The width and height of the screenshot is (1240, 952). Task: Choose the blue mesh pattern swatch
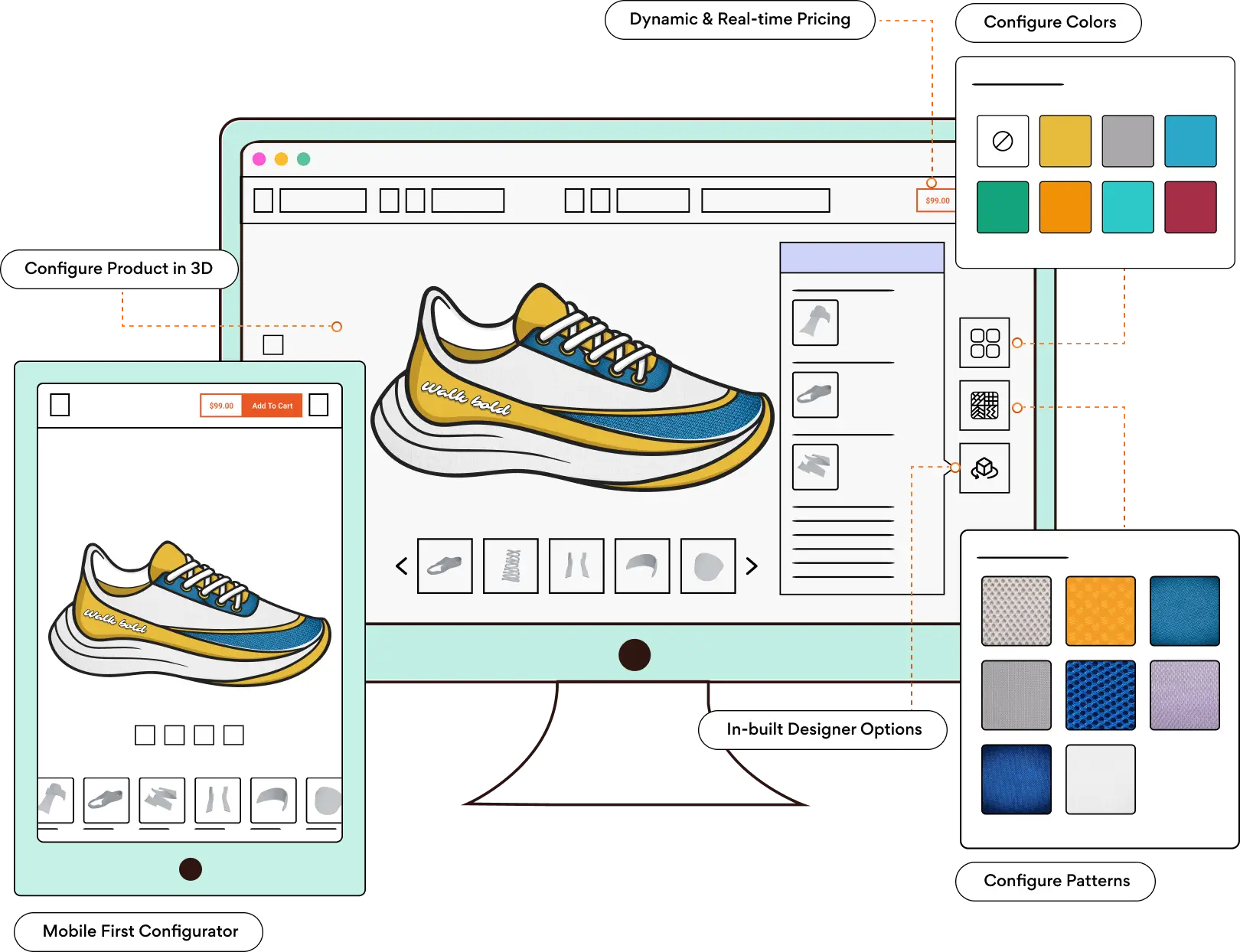[x=1100, y=695]
